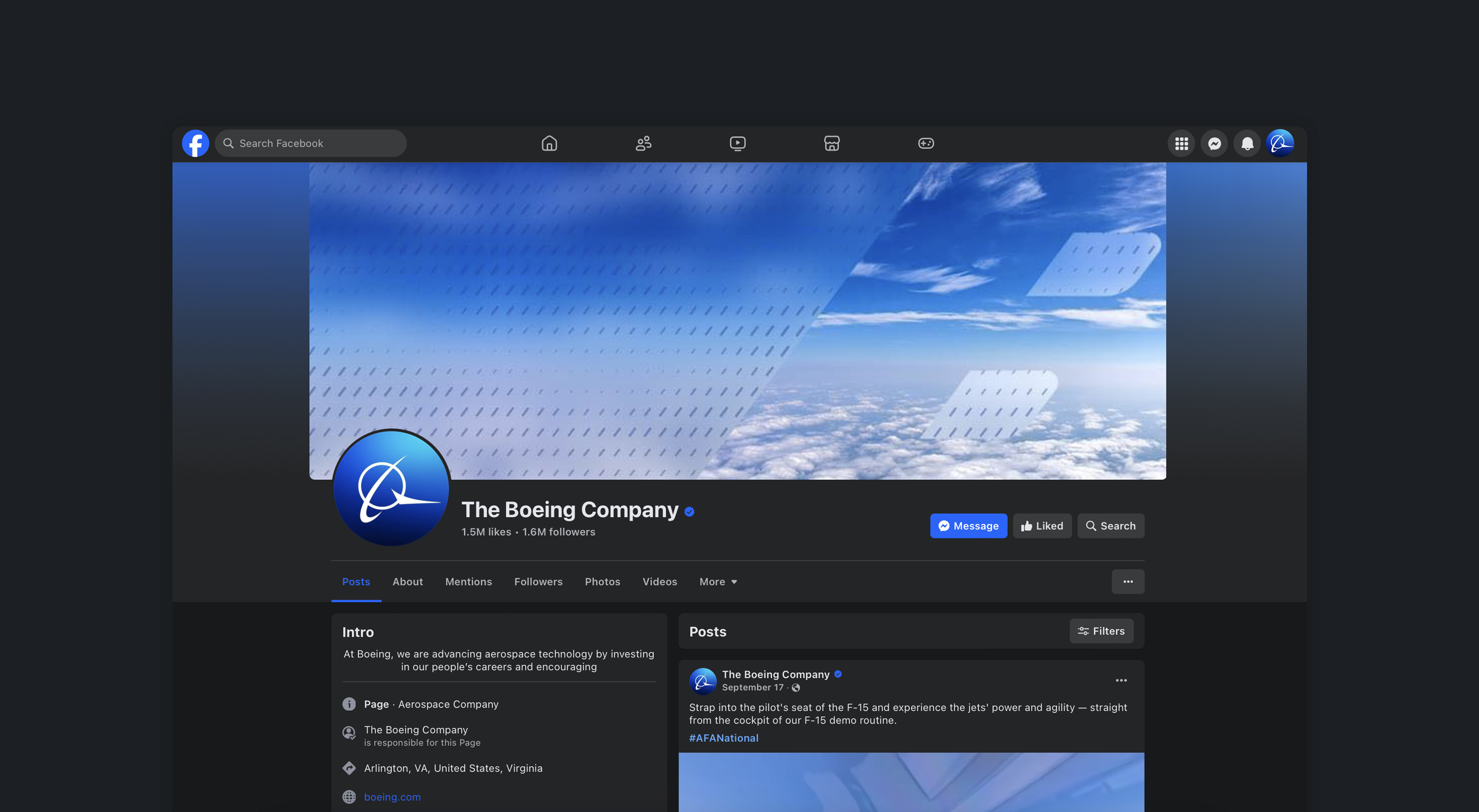
Task: Switch to the Photos tab
Action: 602,581
